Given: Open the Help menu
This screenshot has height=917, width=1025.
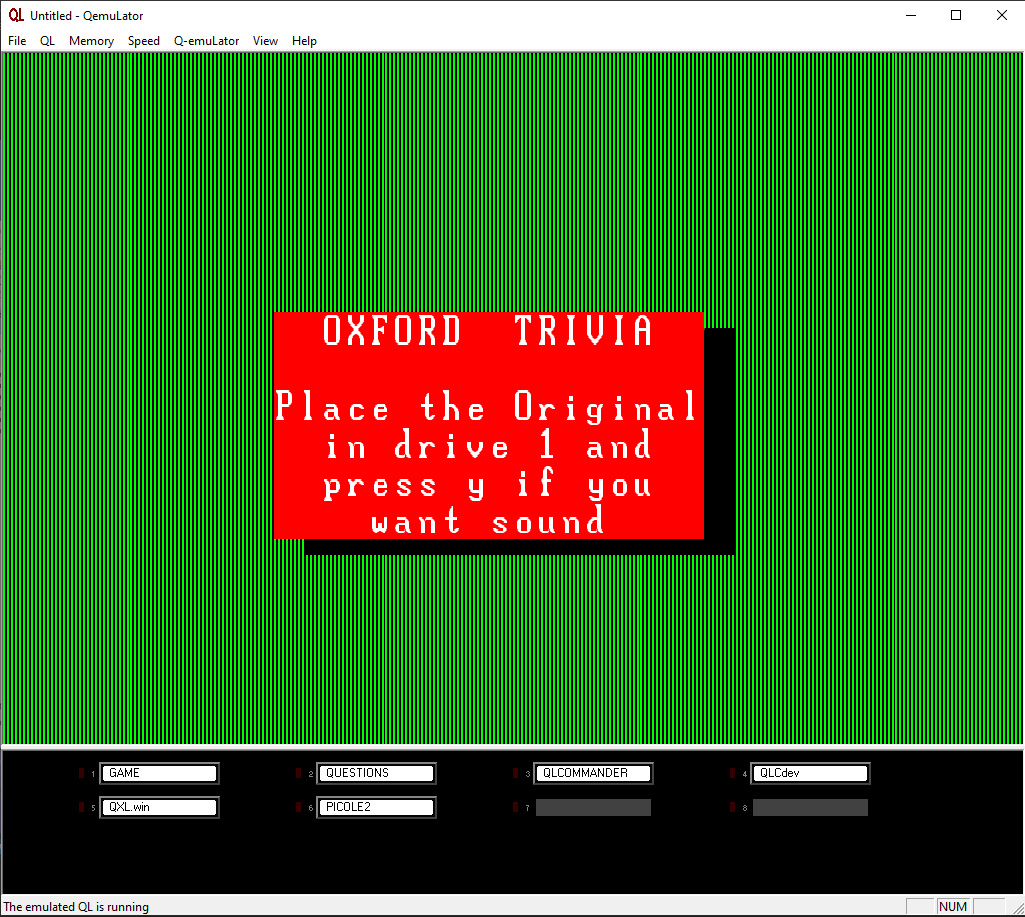Looking at the screenshot, I should click(x=304, y=41).
